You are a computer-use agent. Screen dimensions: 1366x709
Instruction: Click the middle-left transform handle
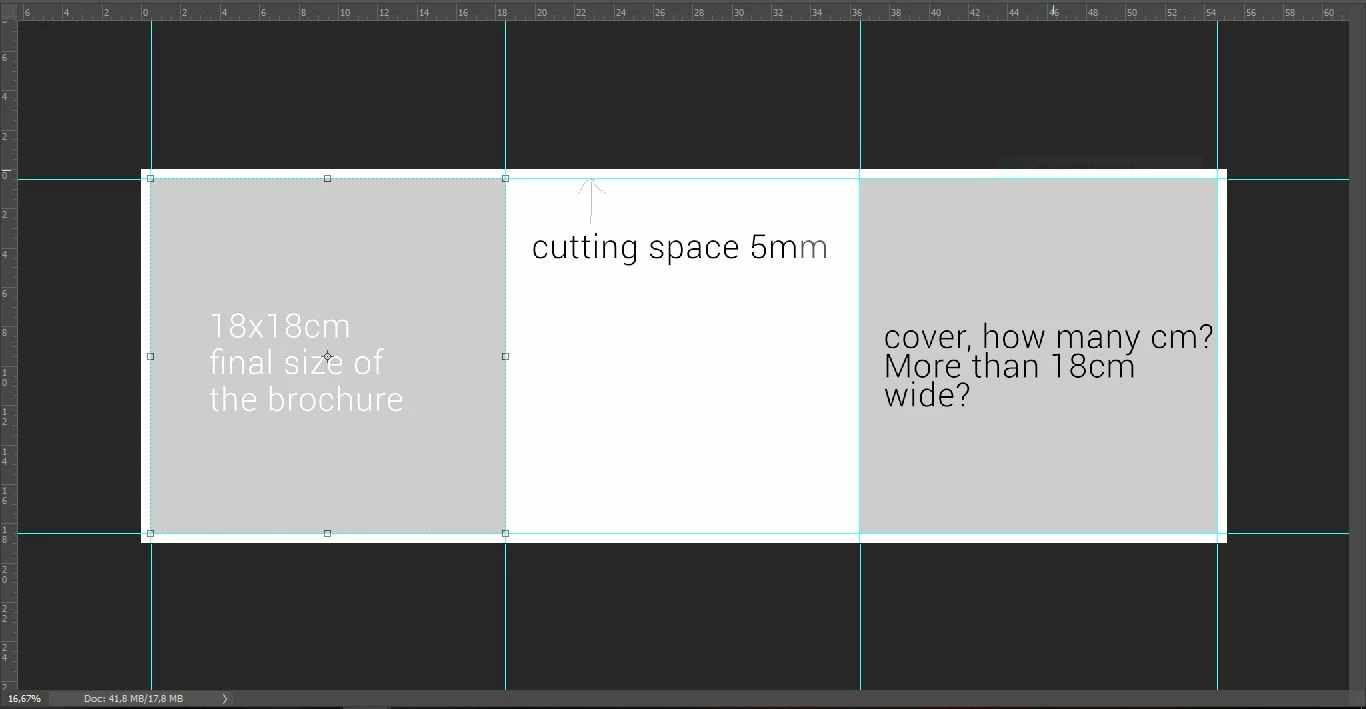click(x=151, y=356)
